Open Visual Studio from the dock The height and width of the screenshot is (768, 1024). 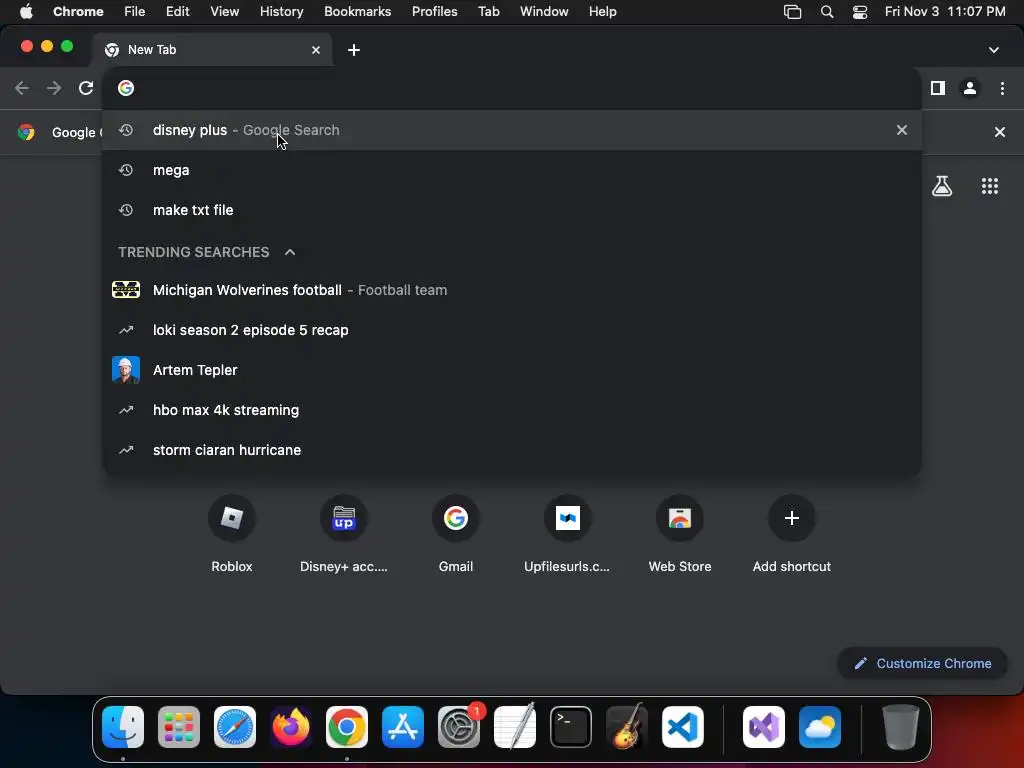(764, 727)
